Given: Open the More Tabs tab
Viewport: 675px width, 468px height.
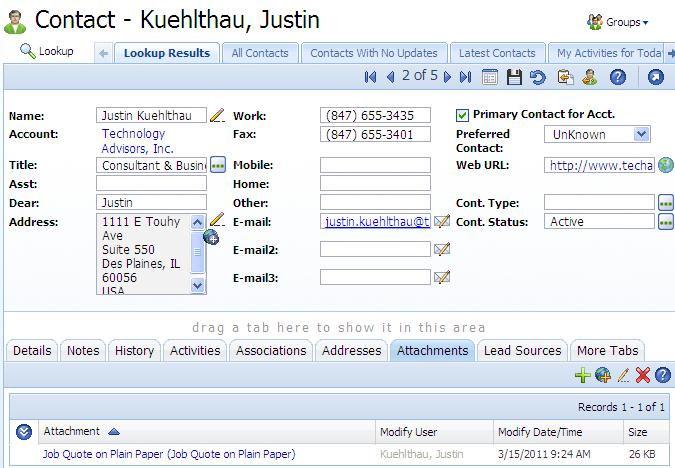Looking at the screenshot, I should click(x=608, y=350).
